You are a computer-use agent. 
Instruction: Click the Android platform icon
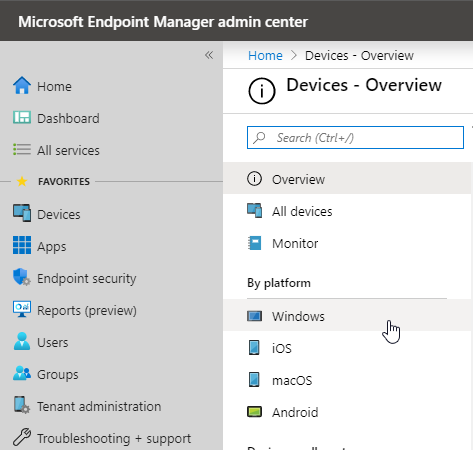[255, 412]
